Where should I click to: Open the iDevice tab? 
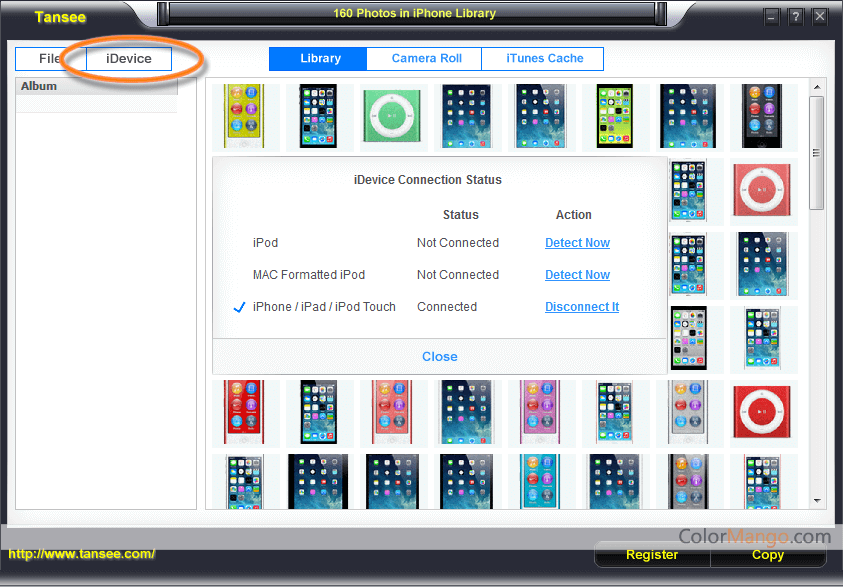pos(129,59)
